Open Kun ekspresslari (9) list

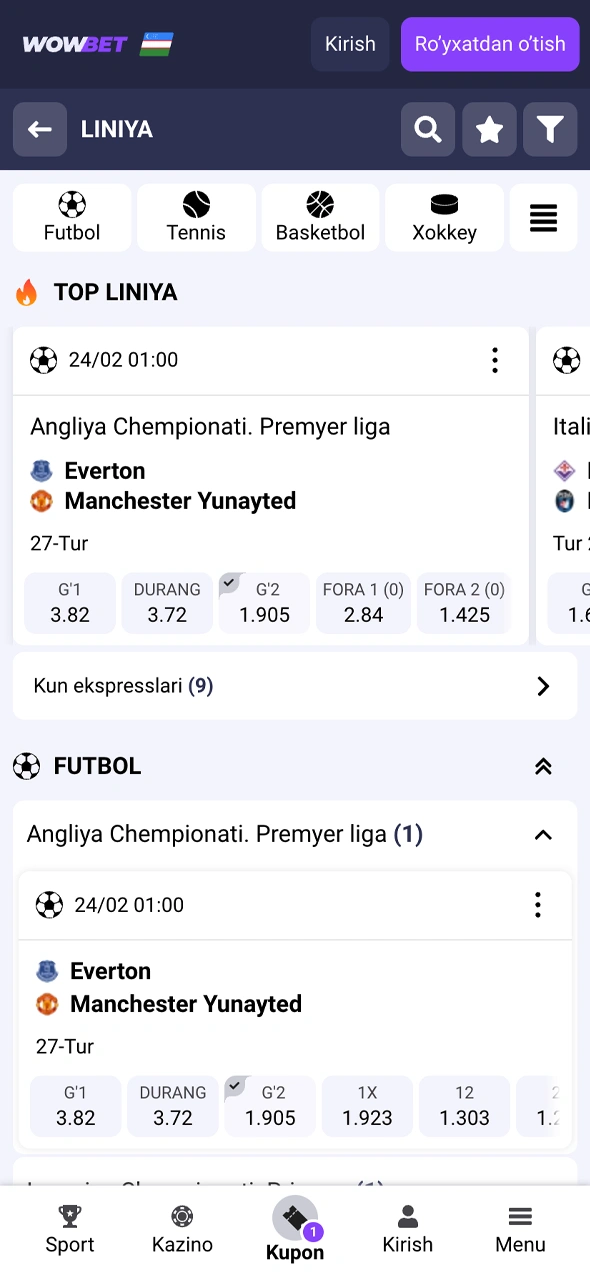click(295, 686)
